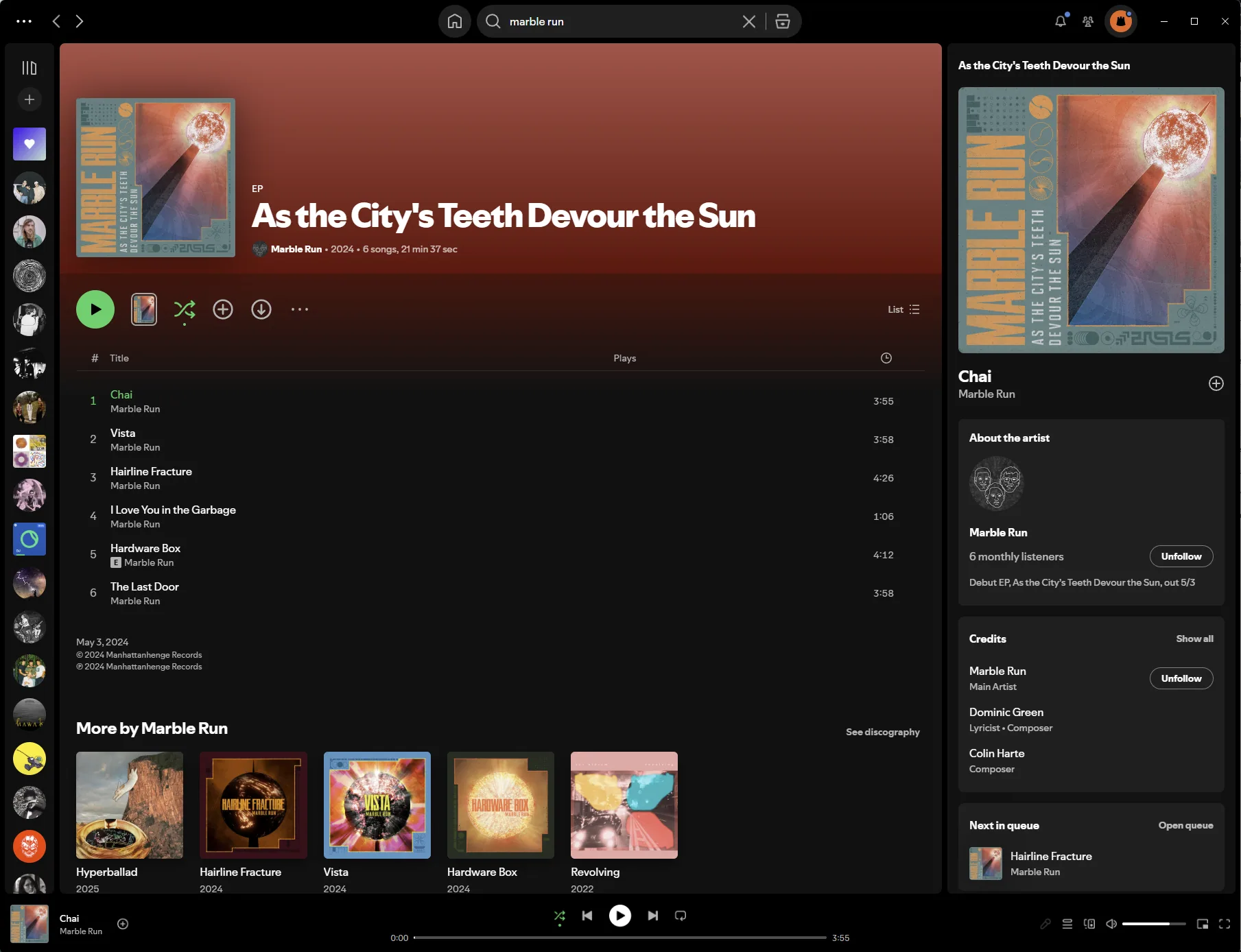Add EP to Your Library
Image resolution: width=1241 pixels, height=952 pixels.
[x=223, y=309]
